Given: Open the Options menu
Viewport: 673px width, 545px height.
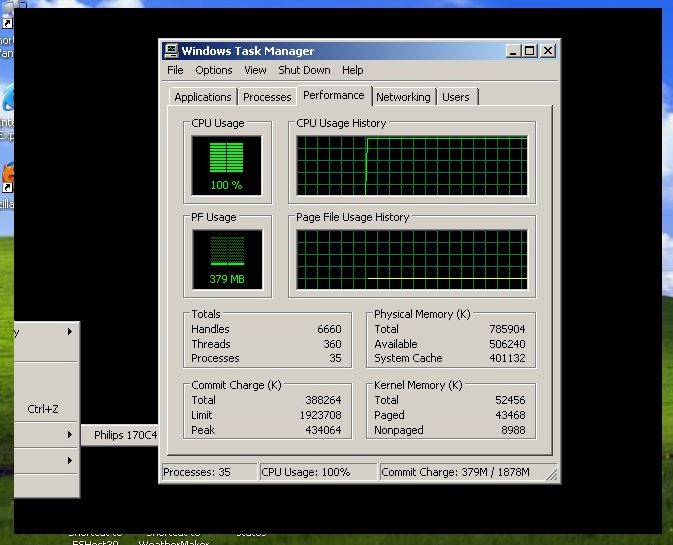Looking at the screenshot, I should (x=213, y=70).
